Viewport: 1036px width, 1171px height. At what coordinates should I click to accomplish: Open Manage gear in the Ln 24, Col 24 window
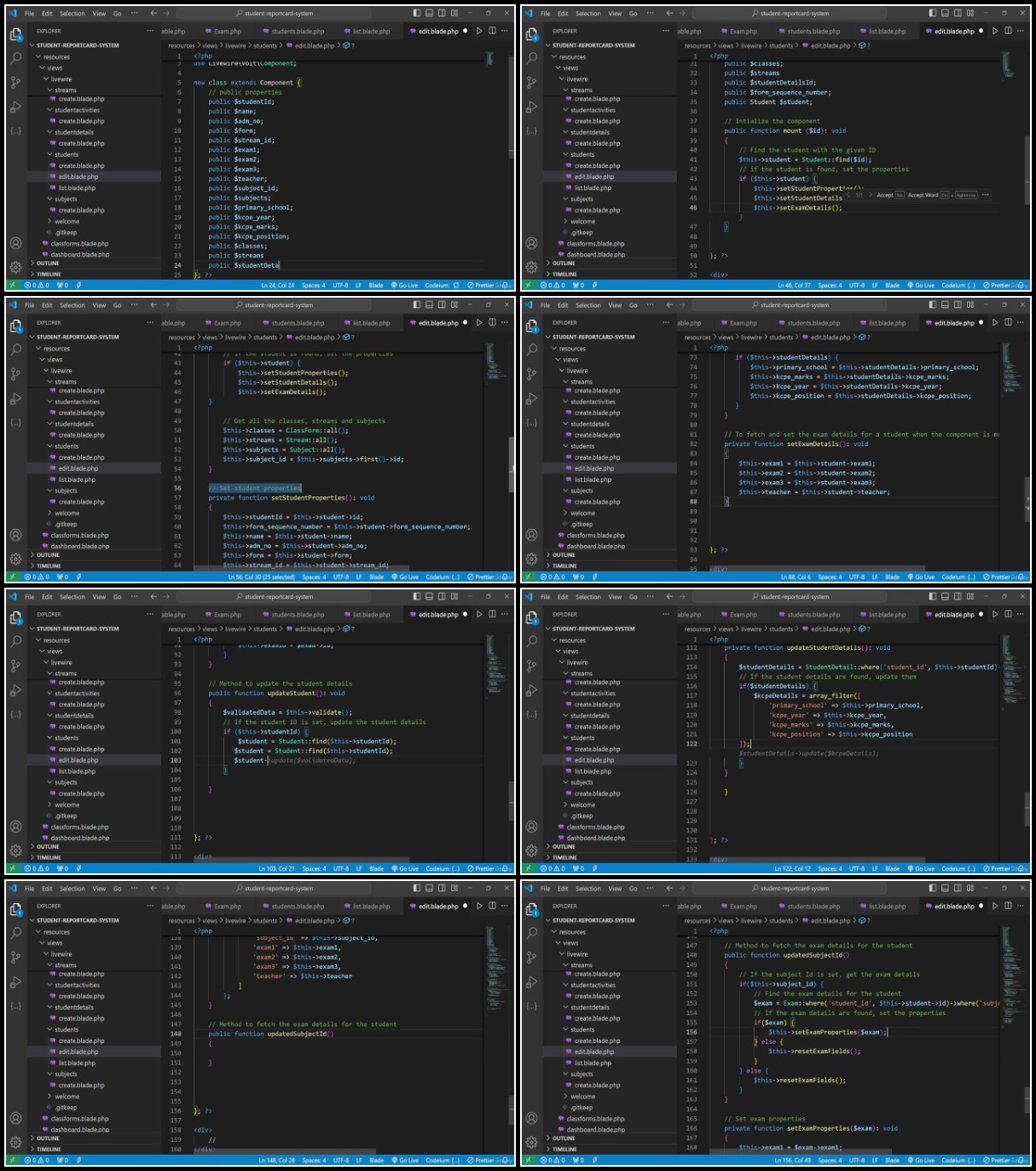15,267
